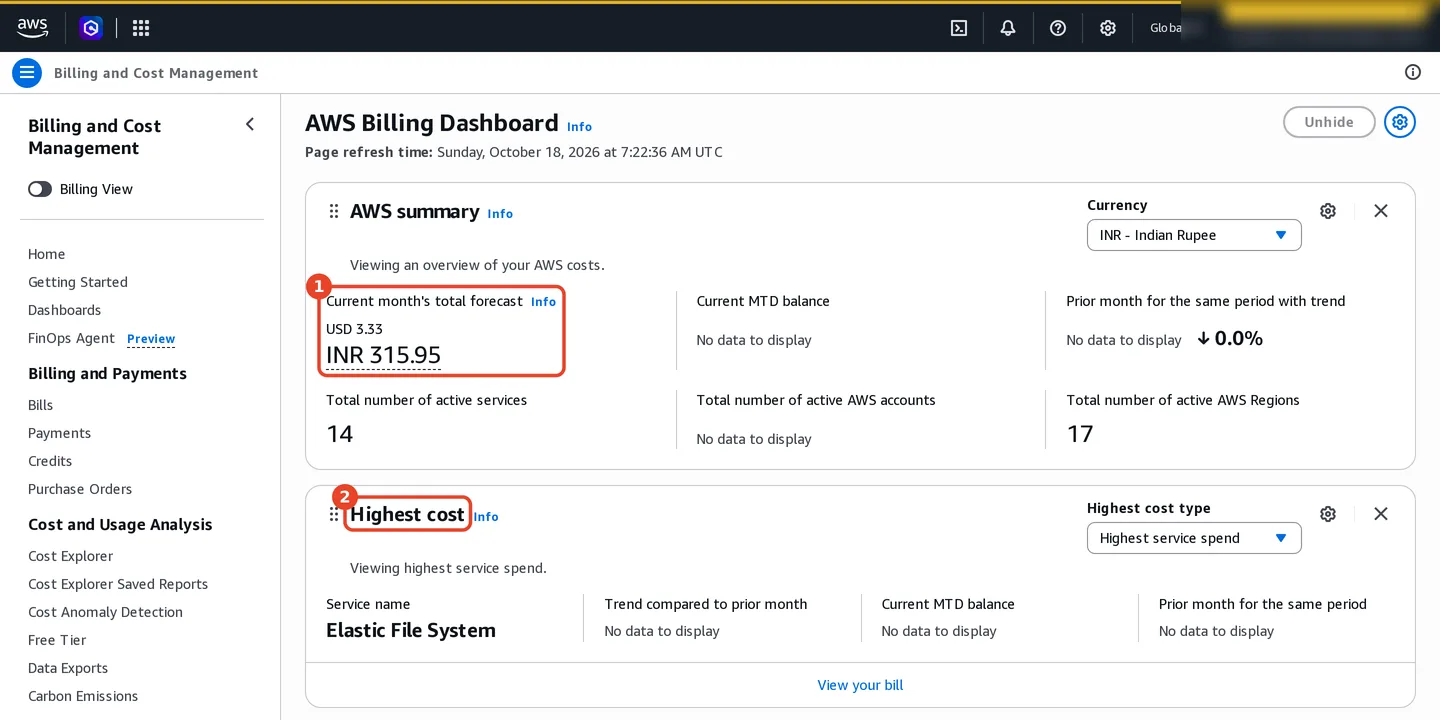Open the Highest cost type dropdown

click(x=1194, y=538)
